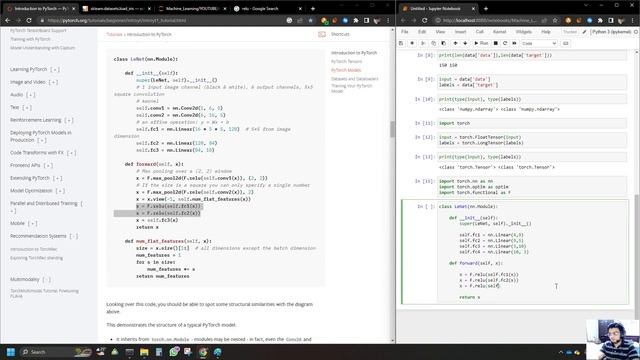Open File Explorer from the taskbar
This screenshot has height=360, width=640.
point(144,352)
